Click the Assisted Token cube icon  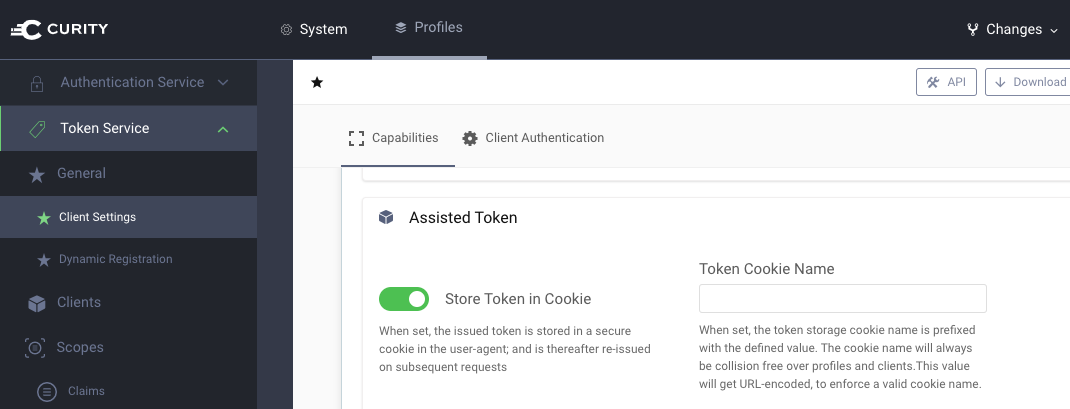386,217
